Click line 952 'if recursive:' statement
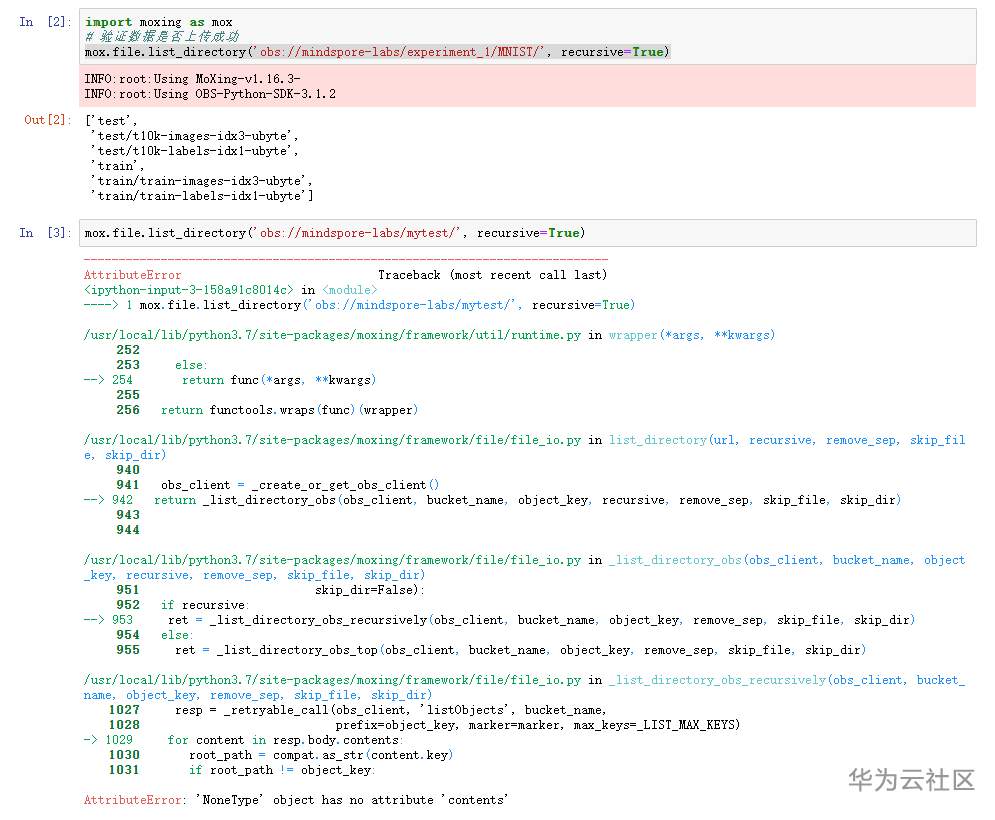Image resolution: width=995 pixels, height=820 pixels. pos(205,605)
